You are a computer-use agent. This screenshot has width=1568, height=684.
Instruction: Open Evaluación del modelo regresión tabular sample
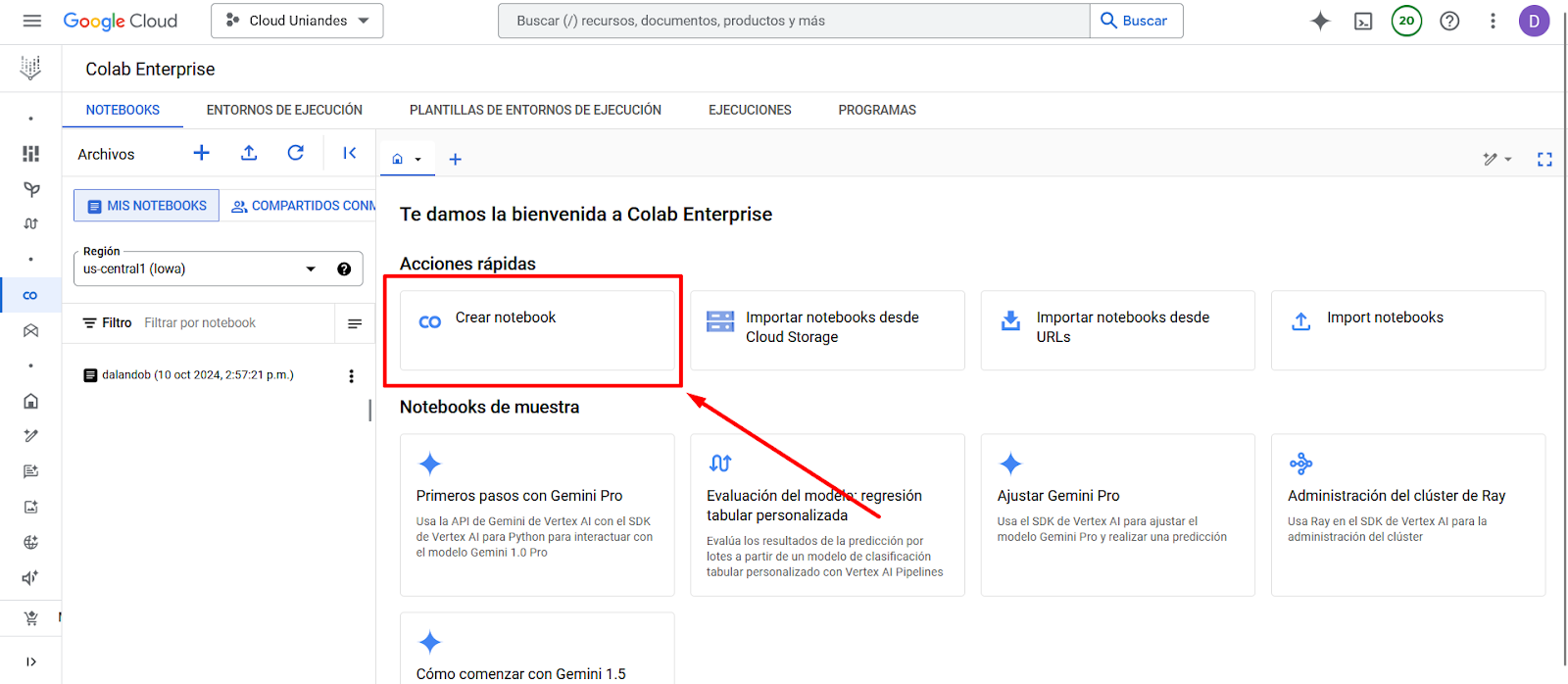tap(827, 515)
